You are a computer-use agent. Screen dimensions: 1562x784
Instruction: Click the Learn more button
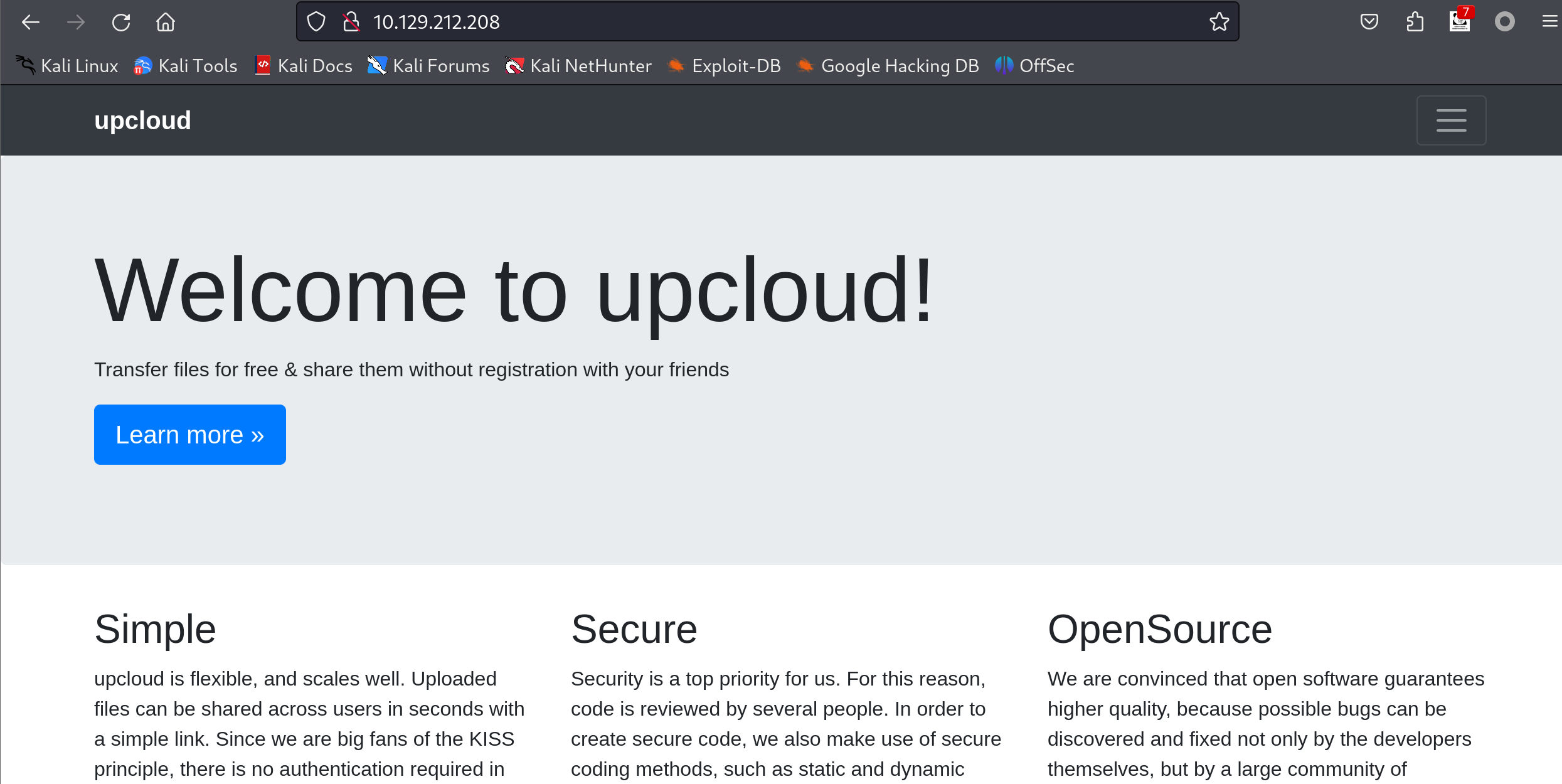(189, 435)
